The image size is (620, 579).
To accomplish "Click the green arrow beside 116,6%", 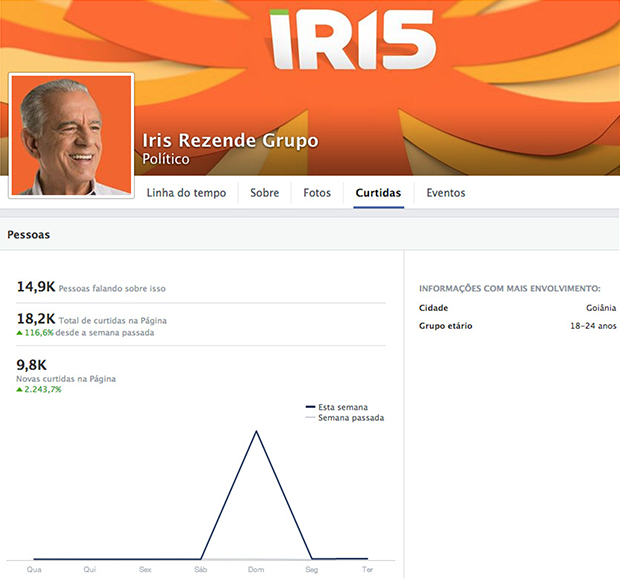I will pos(19,333).
